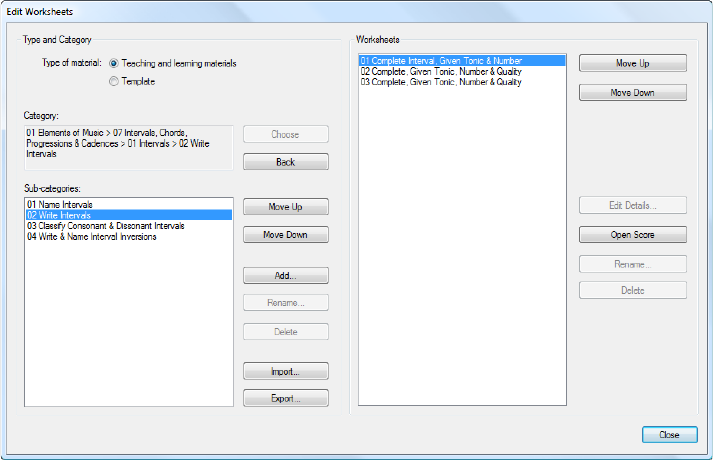The width and height of the screenshot is (713, 460).
Task: Click sub-category Rename... button
Action: [x=286, y=303]
